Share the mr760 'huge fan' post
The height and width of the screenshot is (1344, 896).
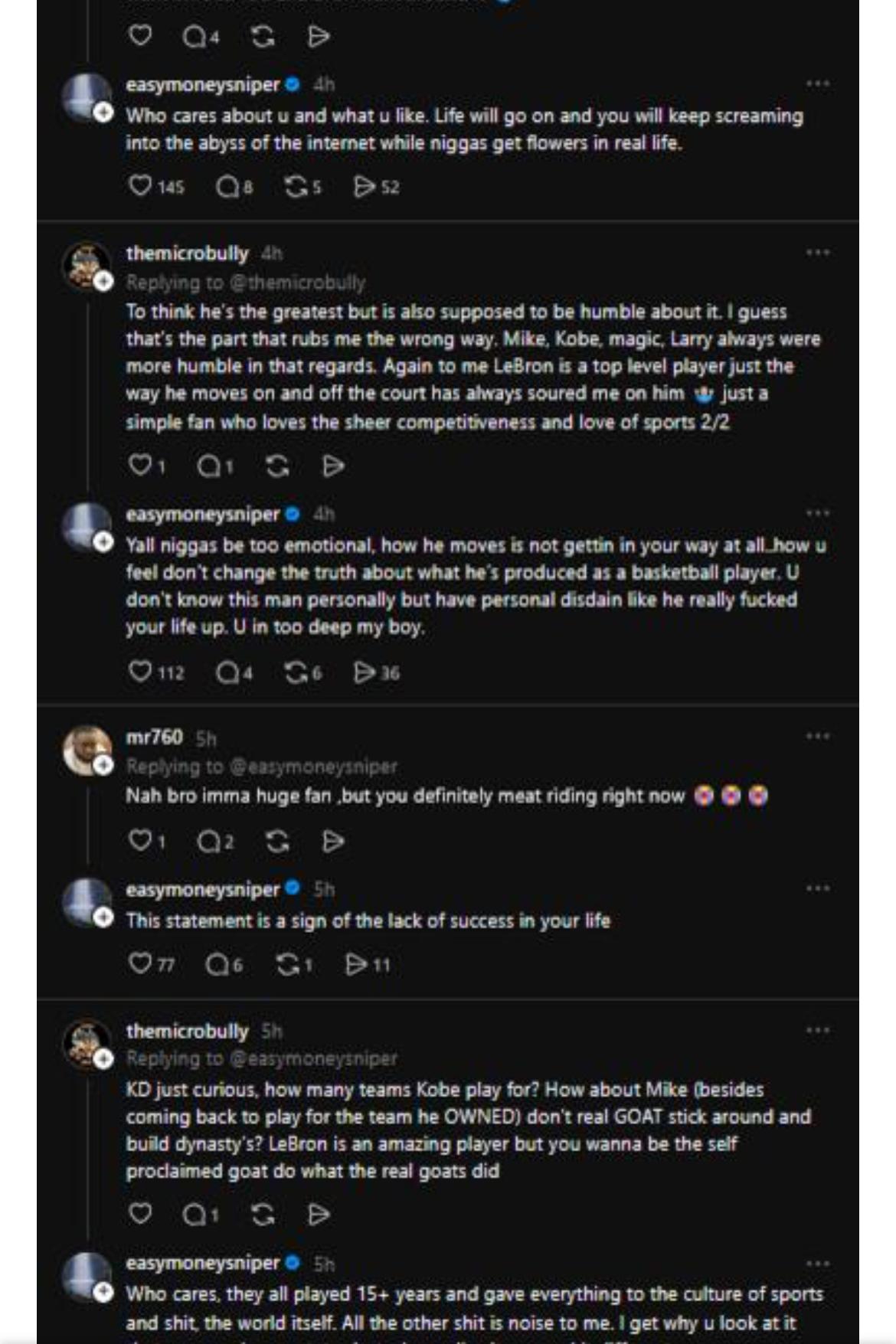pos(333,841)
